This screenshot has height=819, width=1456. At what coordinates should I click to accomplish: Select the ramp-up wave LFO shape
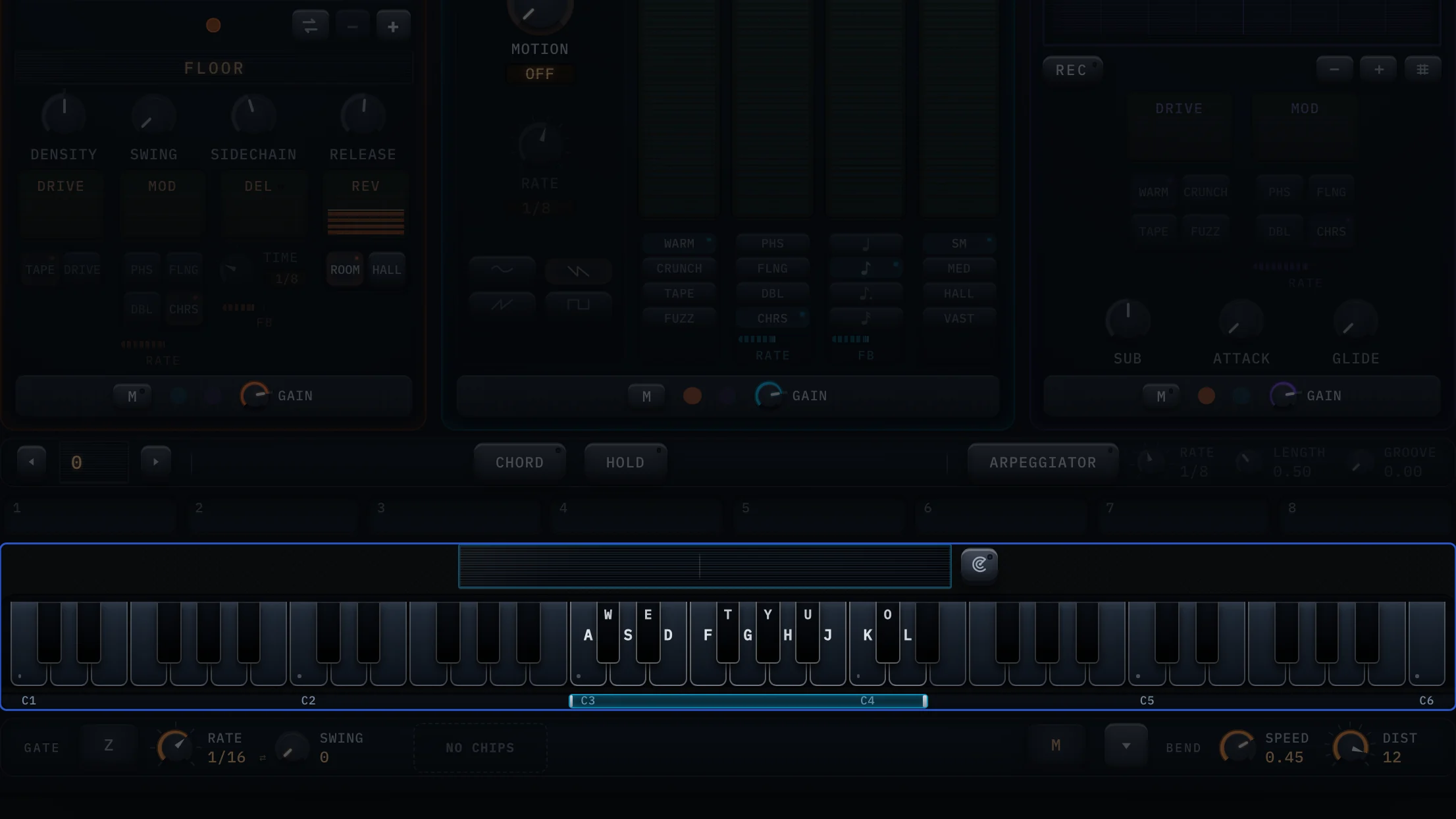[502, 304]
